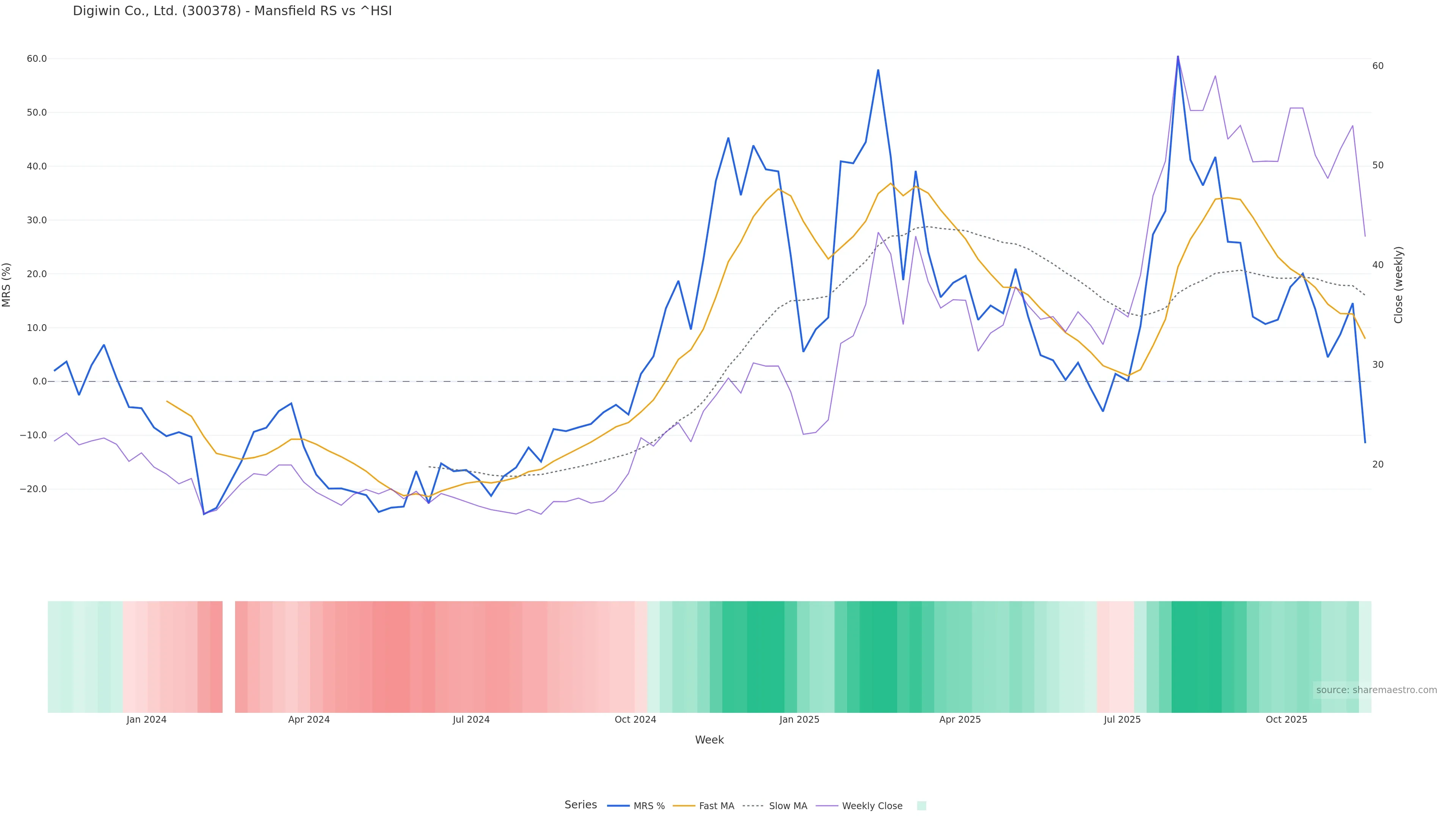Click the chart title Digiwin Co., Ltd.
Screen dimensions: 1456x819
point(232,11)
